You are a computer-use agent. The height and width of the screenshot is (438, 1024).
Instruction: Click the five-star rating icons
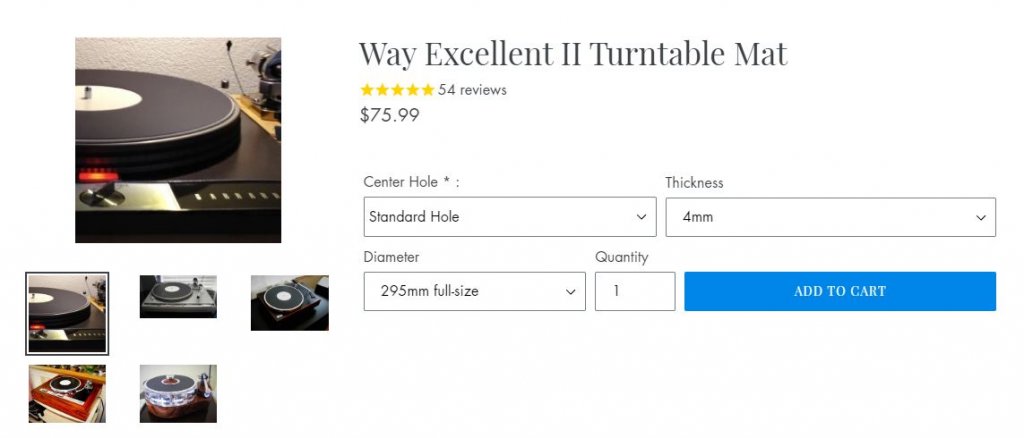pyautogui.click(x=397, y=90)
